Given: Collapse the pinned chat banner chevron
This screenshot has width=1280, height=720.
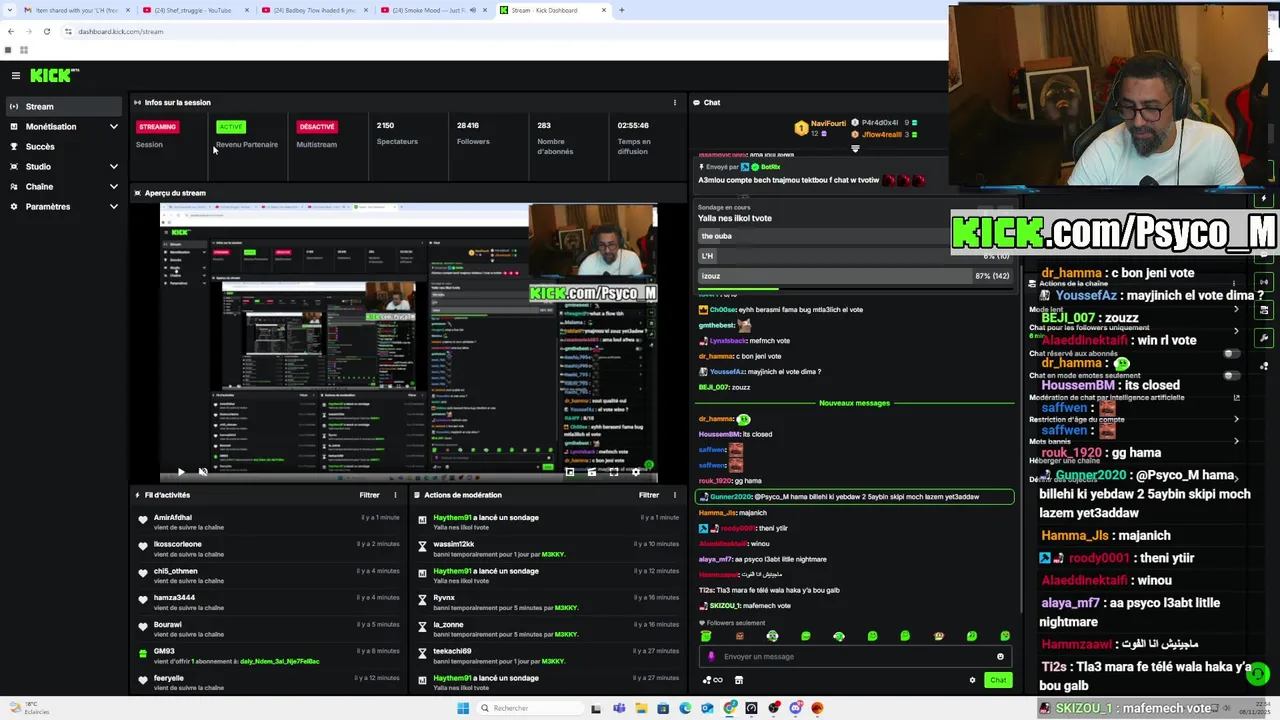Looking at the screenshot, I should click(x=855, y=149).
